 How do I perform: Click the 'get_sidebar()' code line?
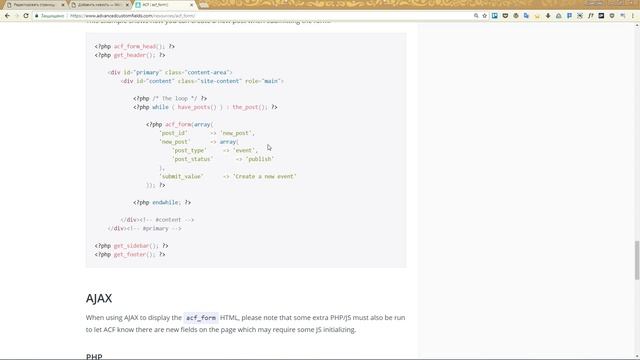[131, 246]
